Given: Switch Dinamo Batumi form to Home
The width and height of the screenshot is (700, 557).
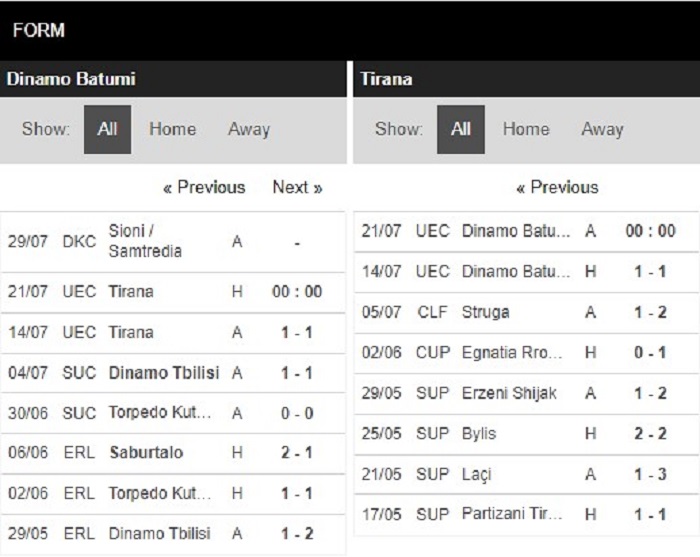Looking at the screenshot, I should click(x=172, y=129).
